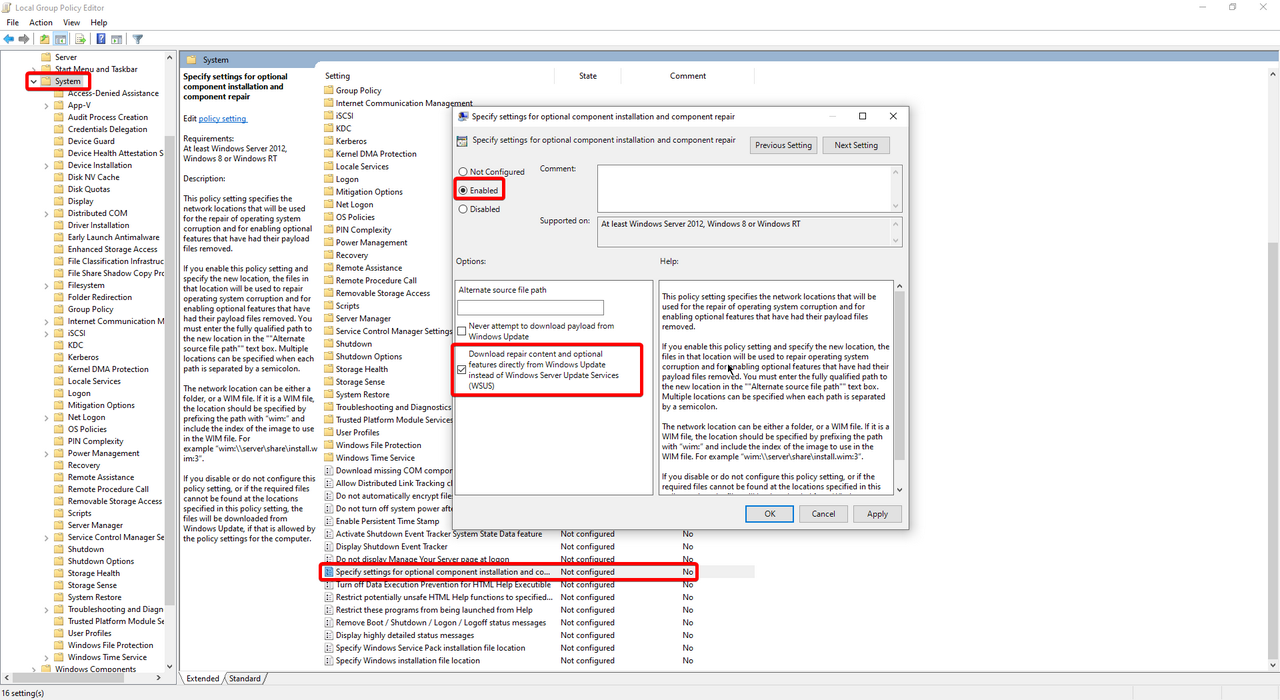Select Specify Windows Service Pack installation file location

[430, 648]
